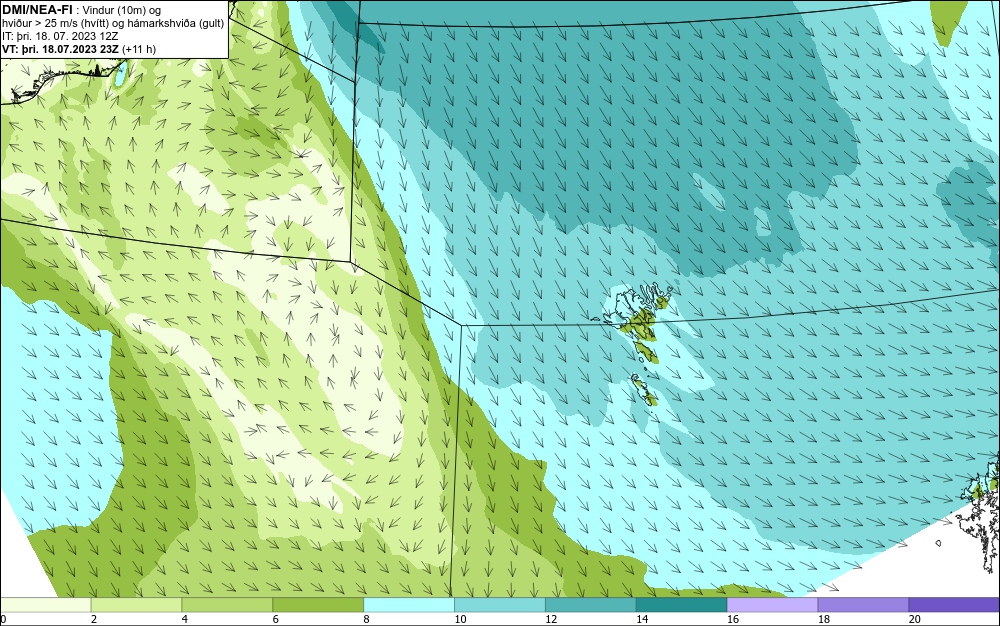This screenshot has height=626, width=1000.
Task: Click the 'IT: þri. 18. 07. 2023 12Z' line
Action: pyautogui.click(x=60, y=36)
